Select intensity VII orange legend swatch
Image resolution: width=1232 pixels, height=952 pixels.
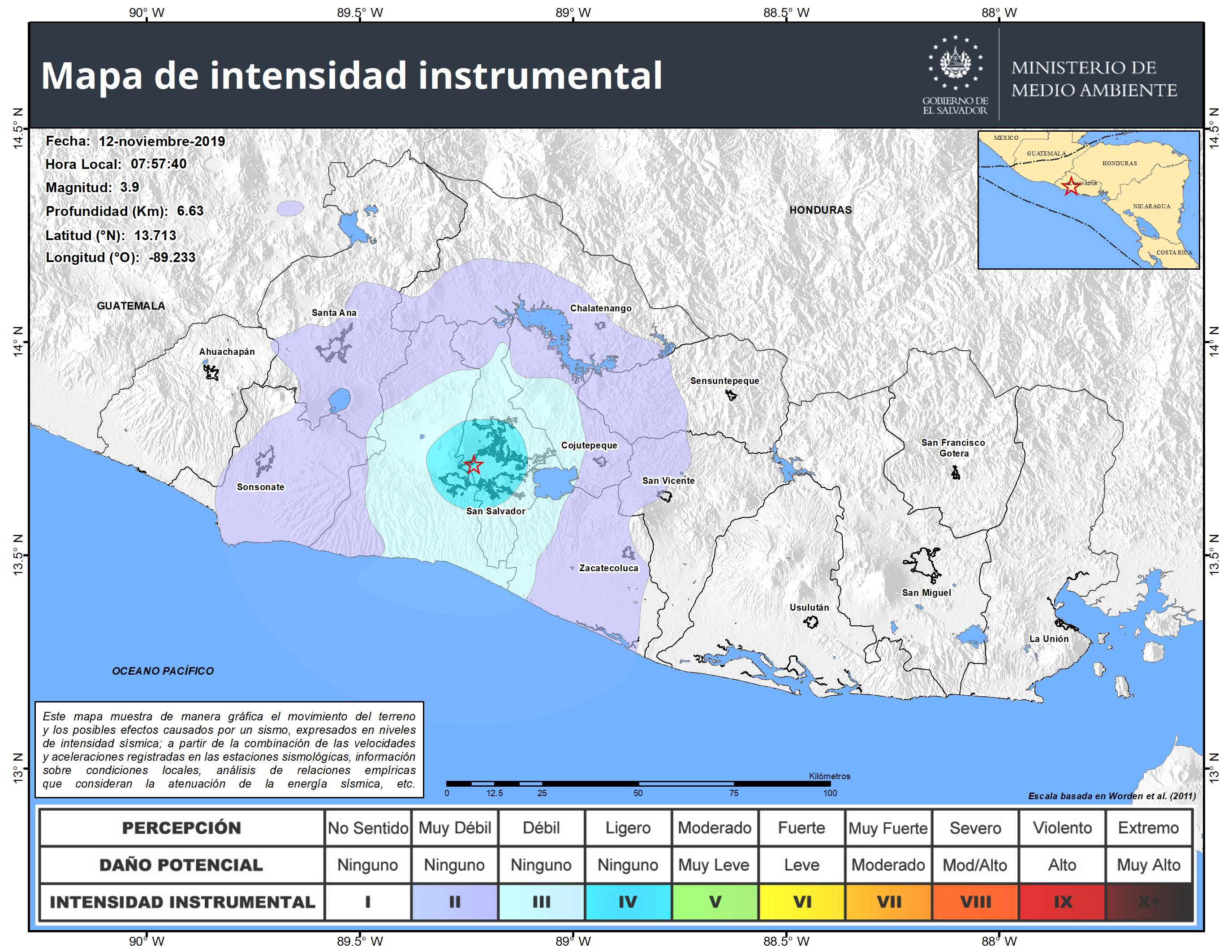pos(888,902)
